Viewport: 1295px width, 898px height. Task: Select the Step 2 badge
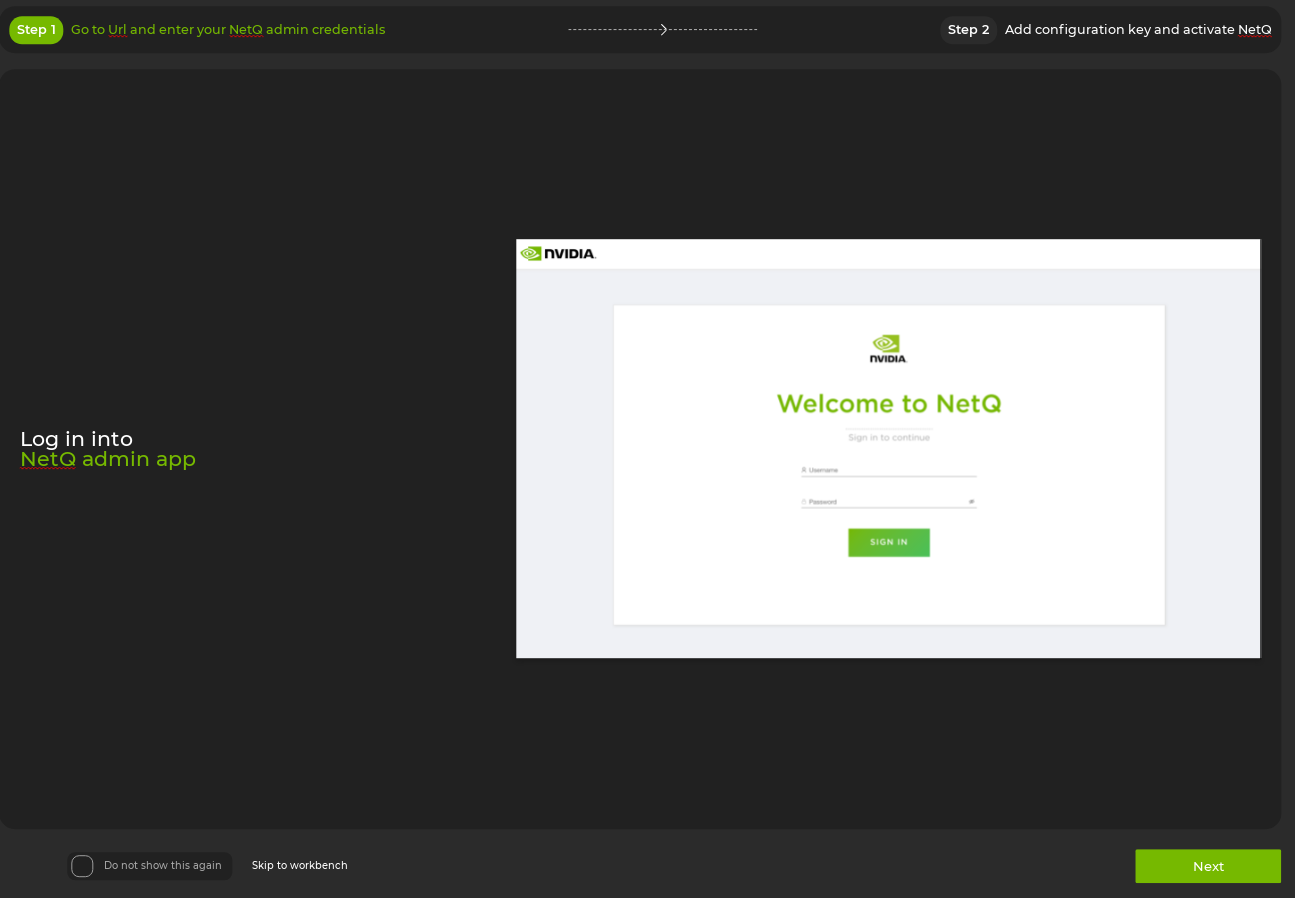tap(968, 30)
